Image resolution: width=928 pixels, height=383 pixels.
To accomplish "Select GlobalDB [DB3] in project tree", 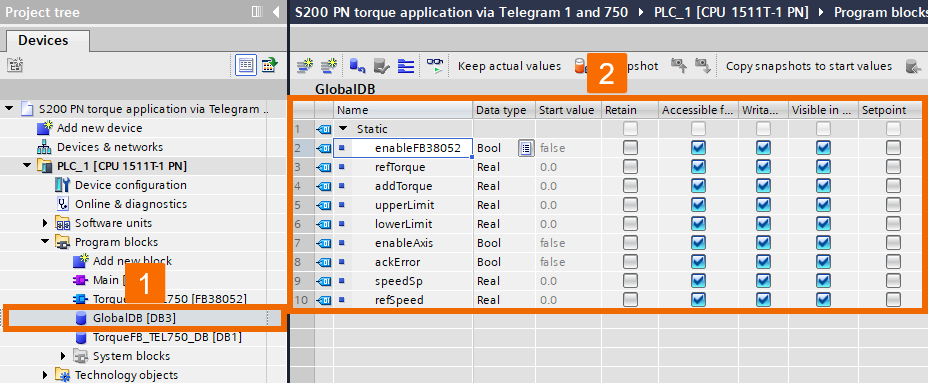I will coord(134,318).
